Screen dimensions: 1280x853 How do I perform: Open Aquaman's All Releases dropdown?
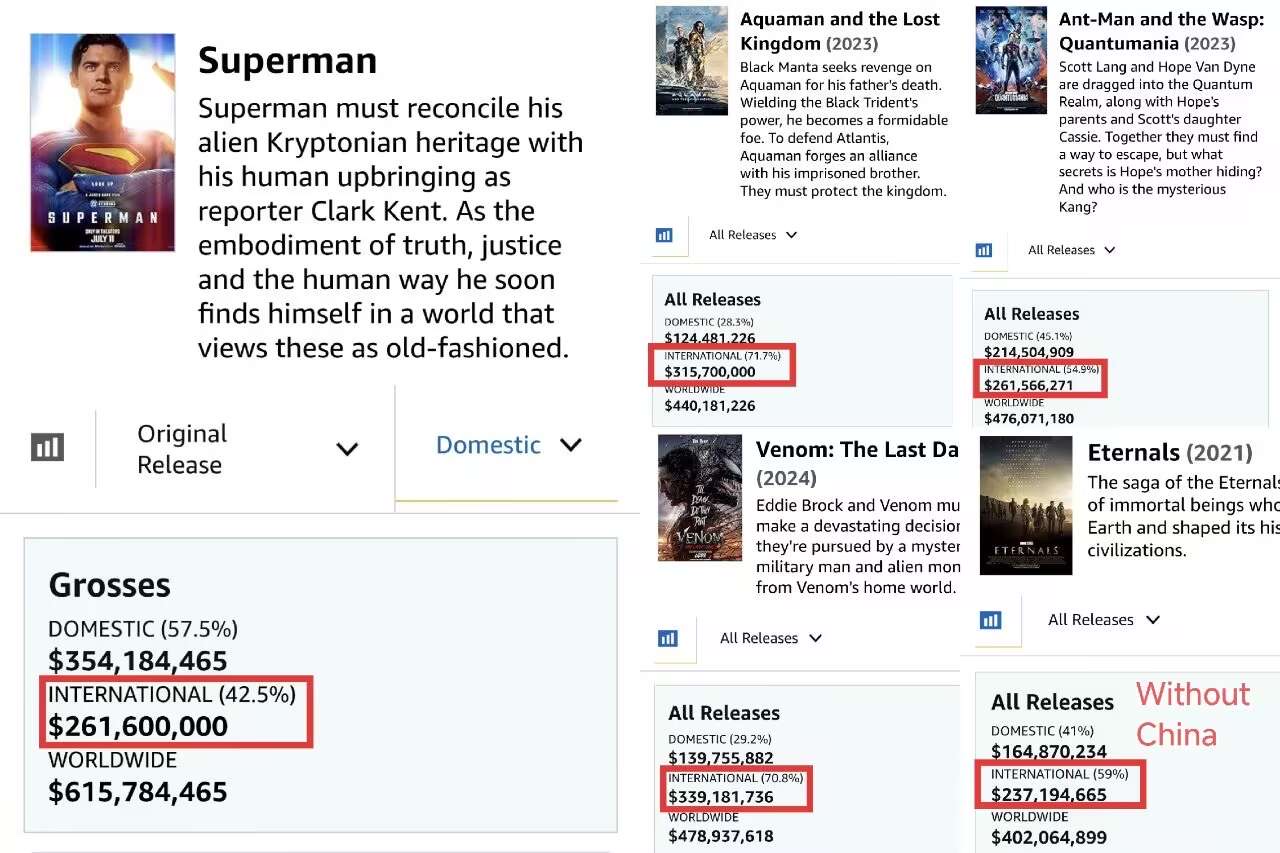point(753,235)
